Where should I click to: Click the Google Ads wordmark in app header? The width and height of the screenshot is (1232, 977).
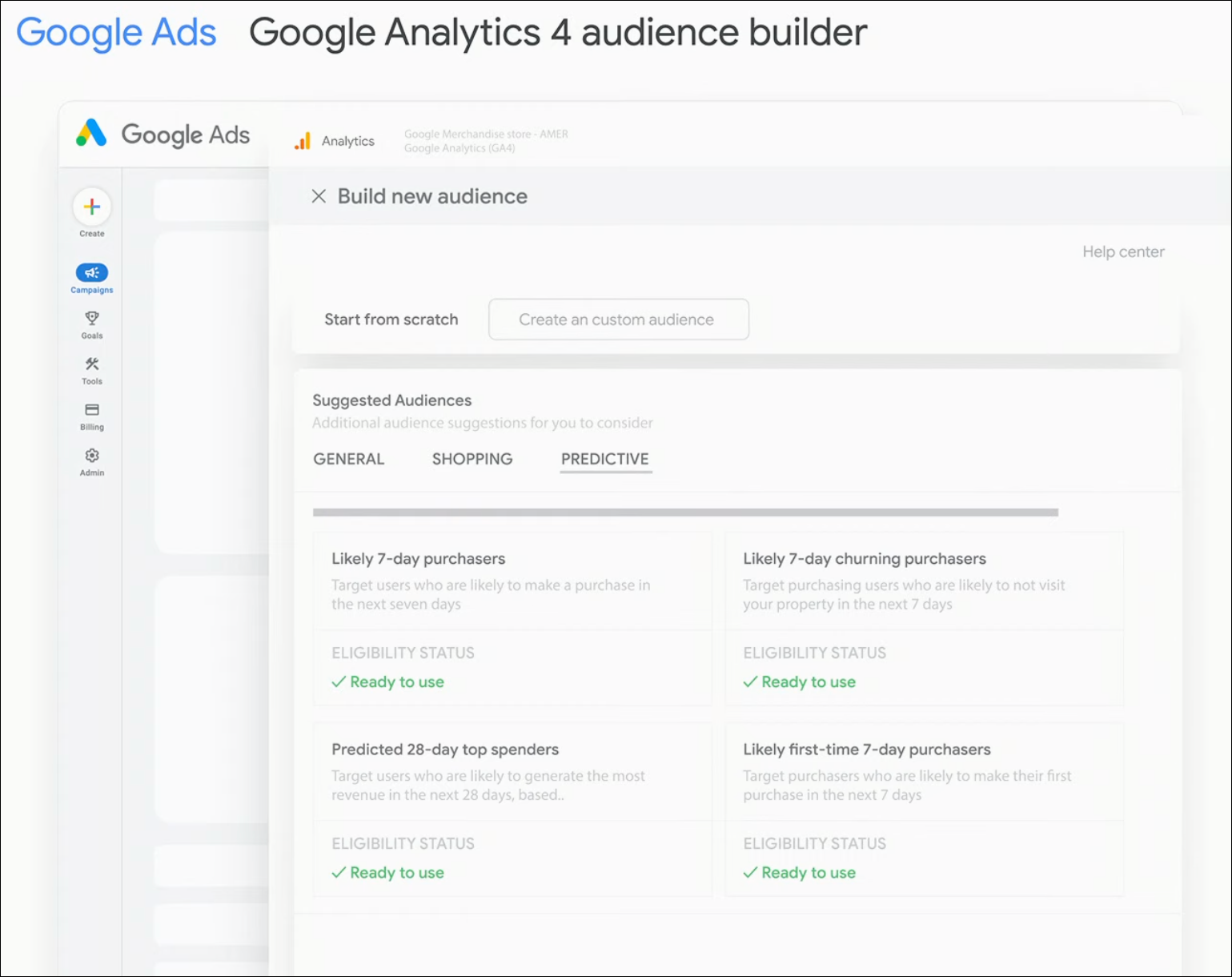pyautogui.click(x=186, y=135)
